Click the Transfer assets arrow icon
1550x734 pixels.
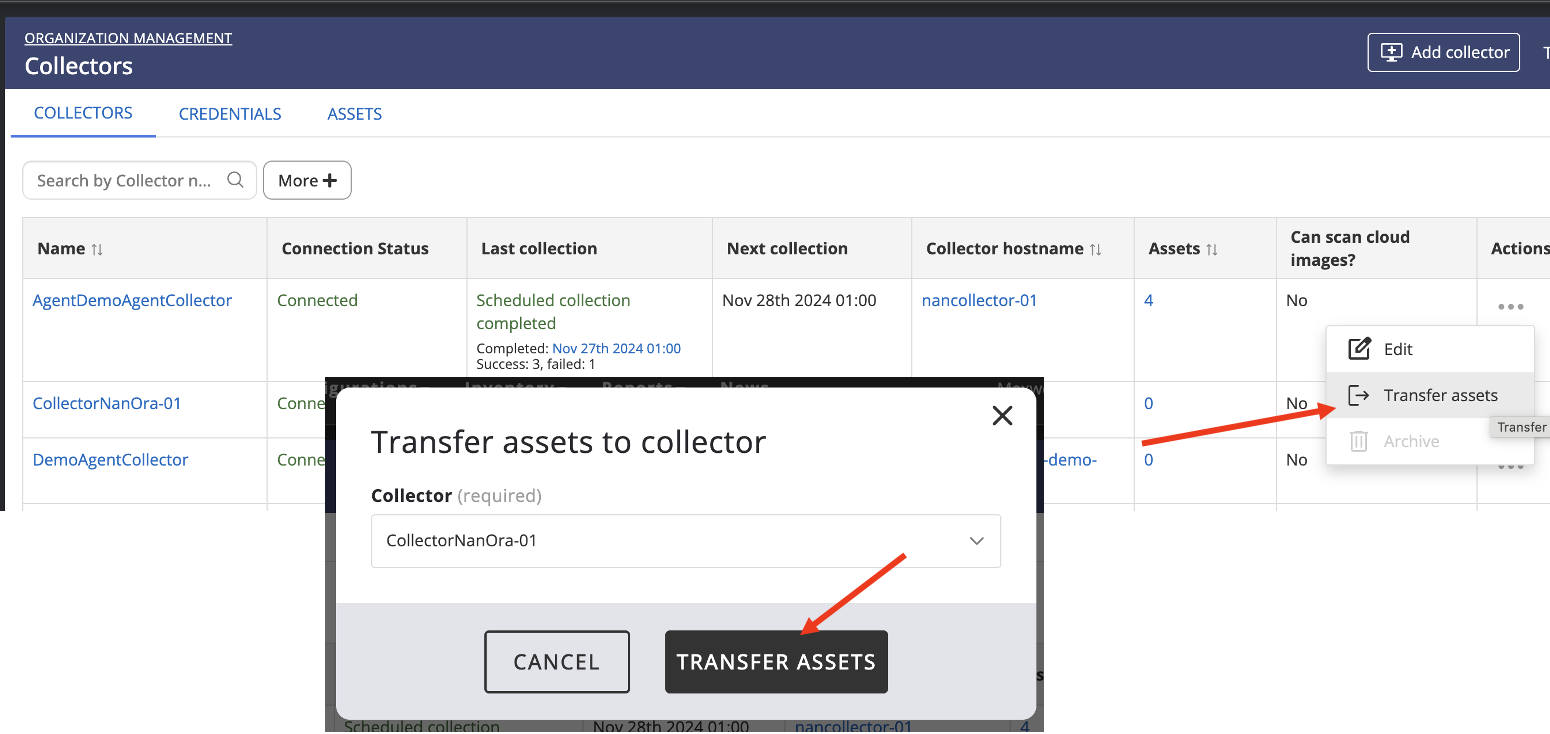(x=1358, y=395)
